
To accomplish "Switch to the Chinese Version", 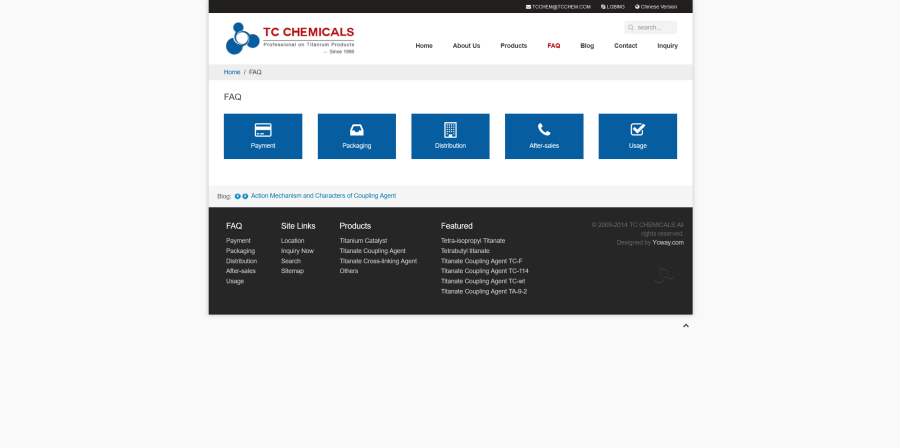I will coord(656,7).
